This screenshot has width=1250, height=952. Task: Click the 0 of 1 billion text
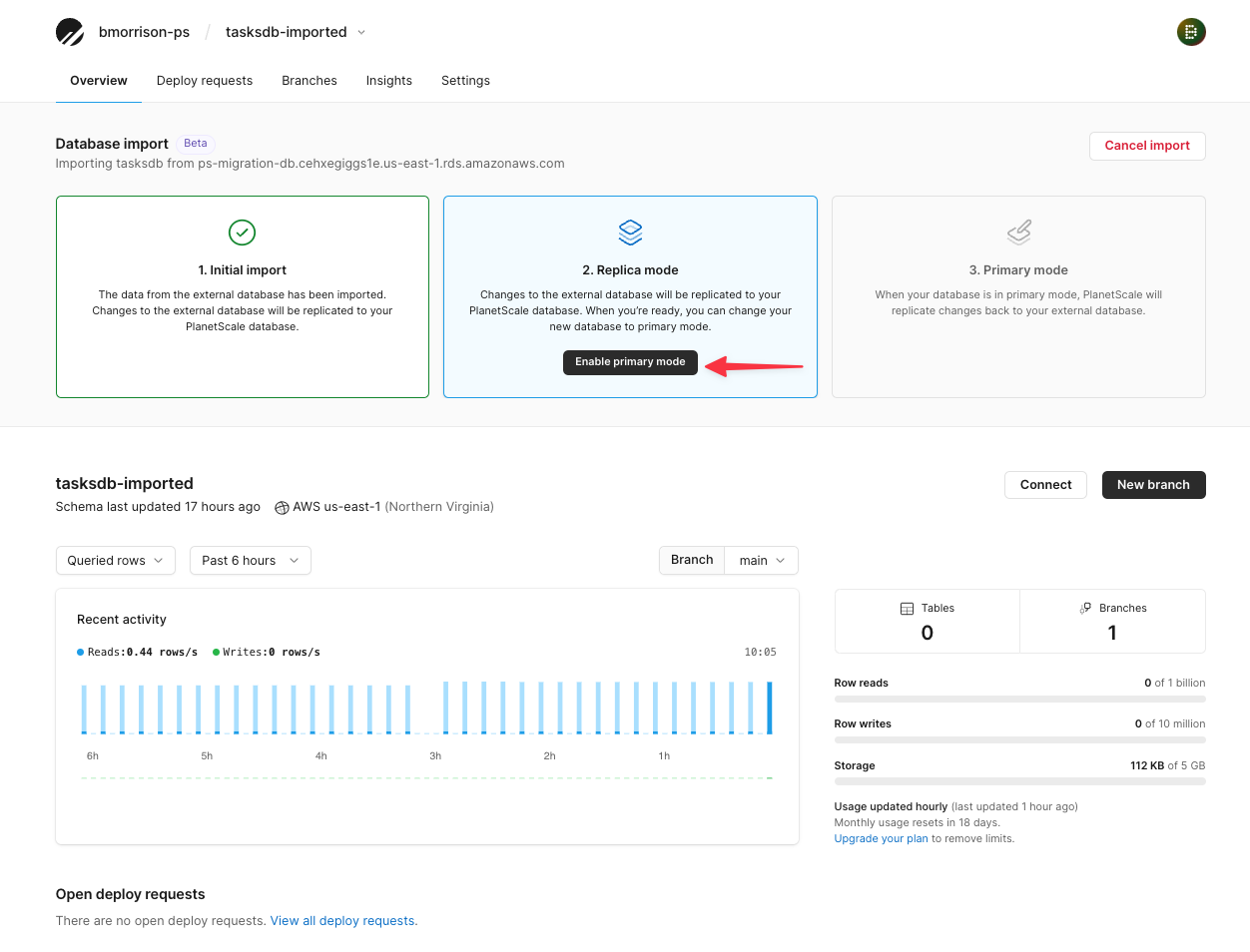(x=1174, y=684)
